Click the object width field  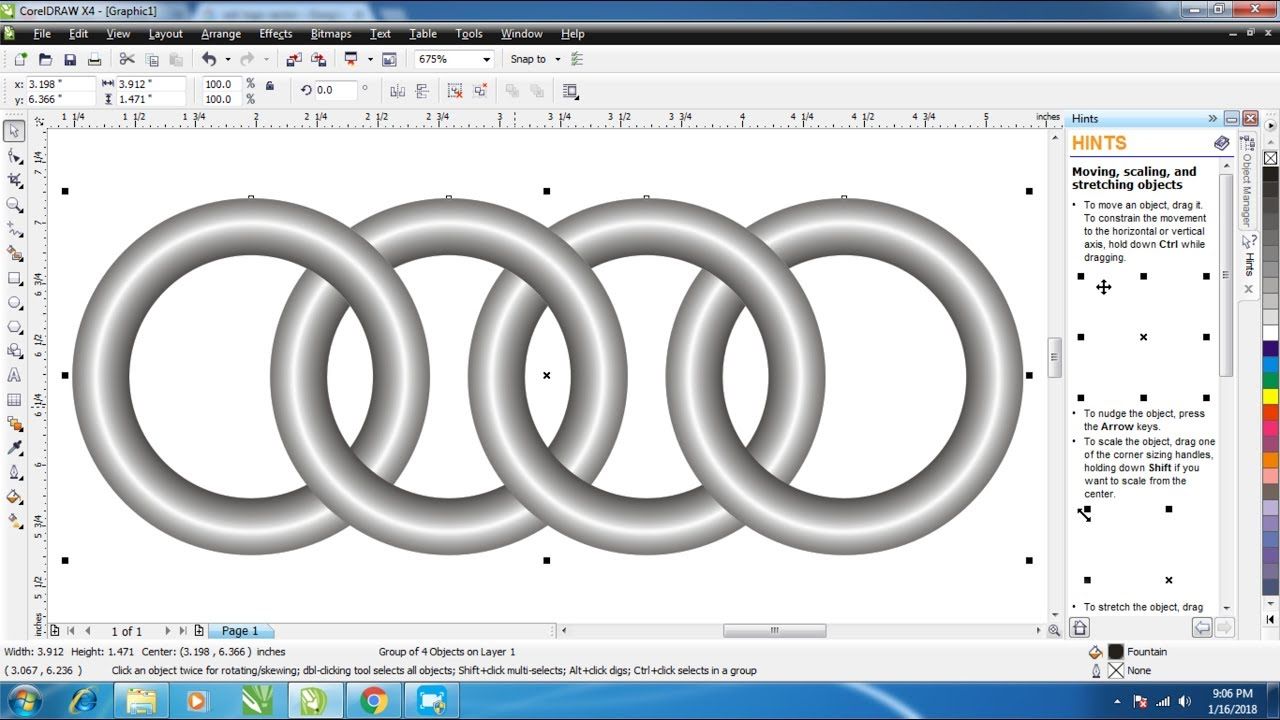coord(150,84)
